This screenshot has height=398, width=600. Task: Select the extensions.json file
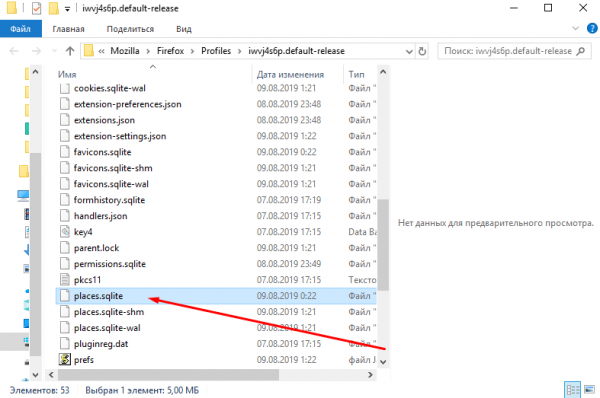(104, 120)
